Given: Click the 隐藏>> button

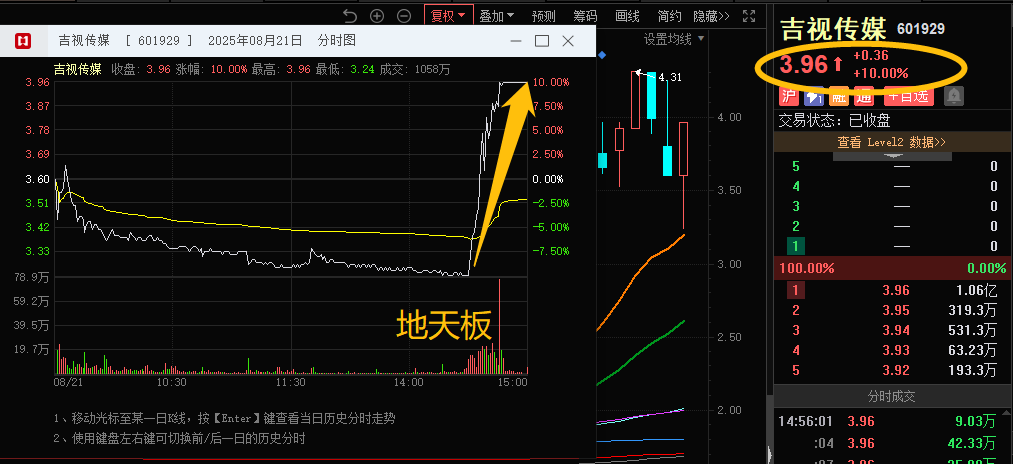Looking at the screenshot, I should click(711, 16).
